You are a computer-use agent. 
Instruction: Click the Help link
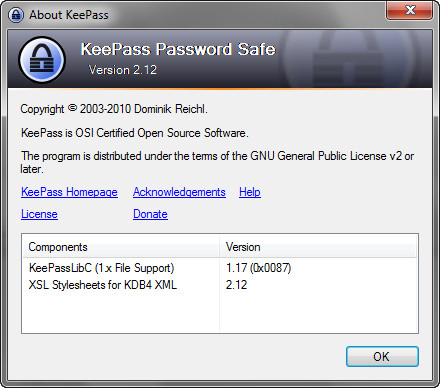[x=250, y=192]
